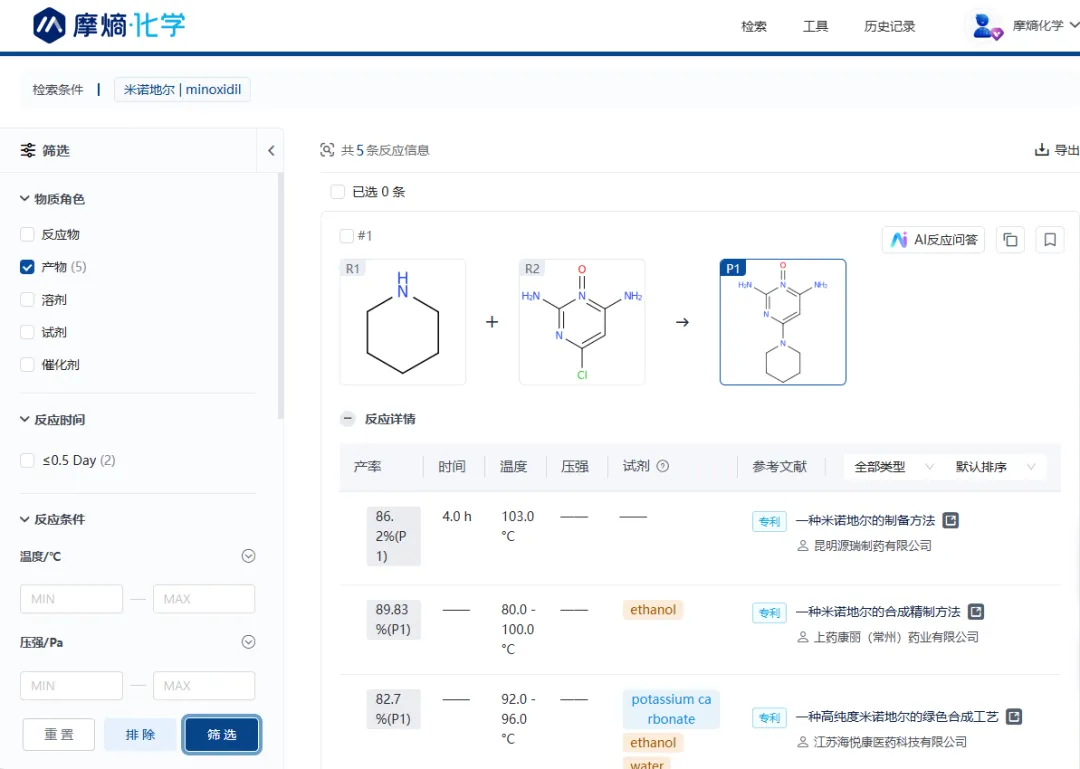Uncheck the 产物 checkbox

(27, 267)
